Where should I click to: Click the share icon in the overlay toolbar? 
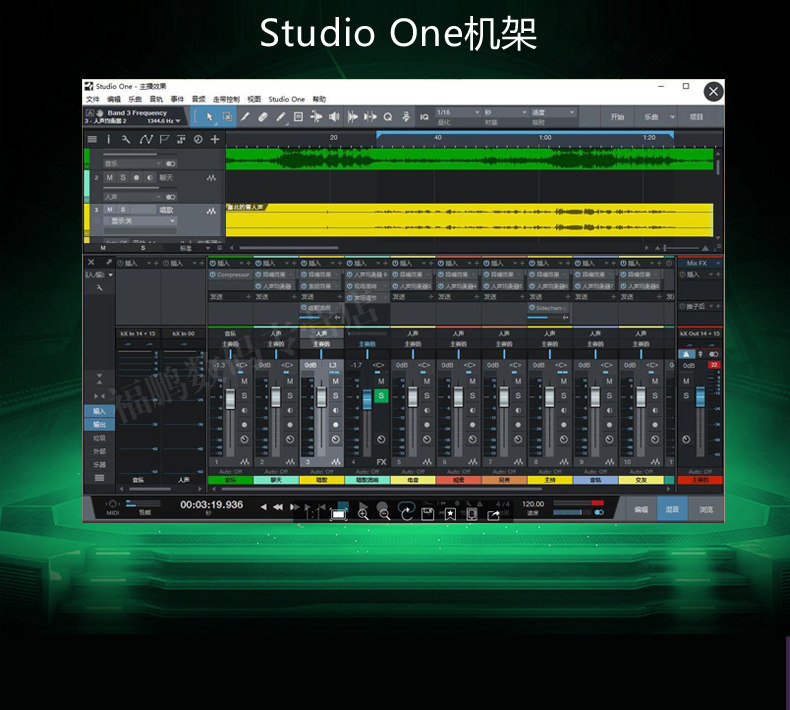tap(493, 514)
